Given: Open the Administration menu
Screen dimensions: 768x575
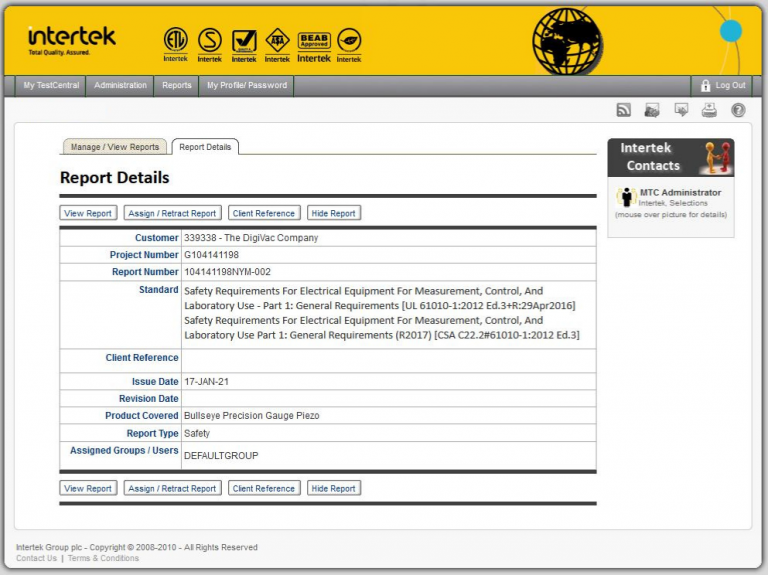Looking at the screenshot, I should click(x=120, y=86).
